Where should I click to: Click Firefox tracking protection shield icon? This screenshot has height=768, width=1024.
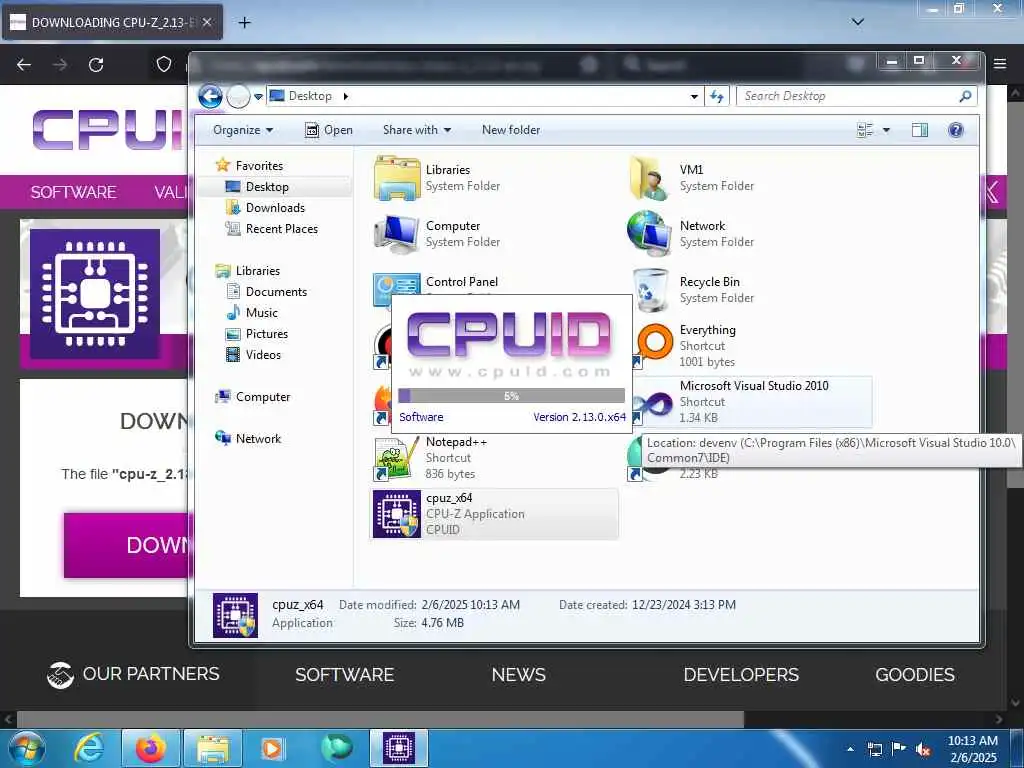164,64
